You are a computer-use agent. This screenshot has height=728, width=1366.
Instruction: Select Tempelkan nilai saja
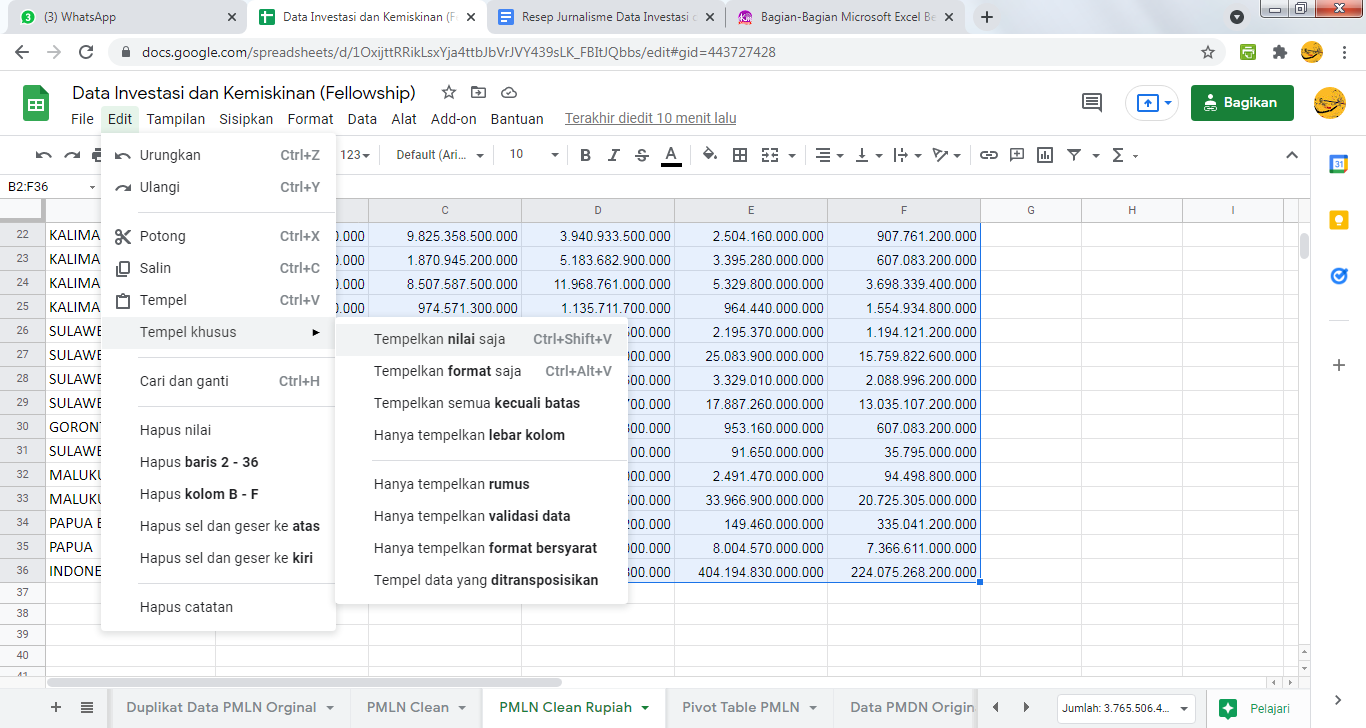tap(440, 339)
